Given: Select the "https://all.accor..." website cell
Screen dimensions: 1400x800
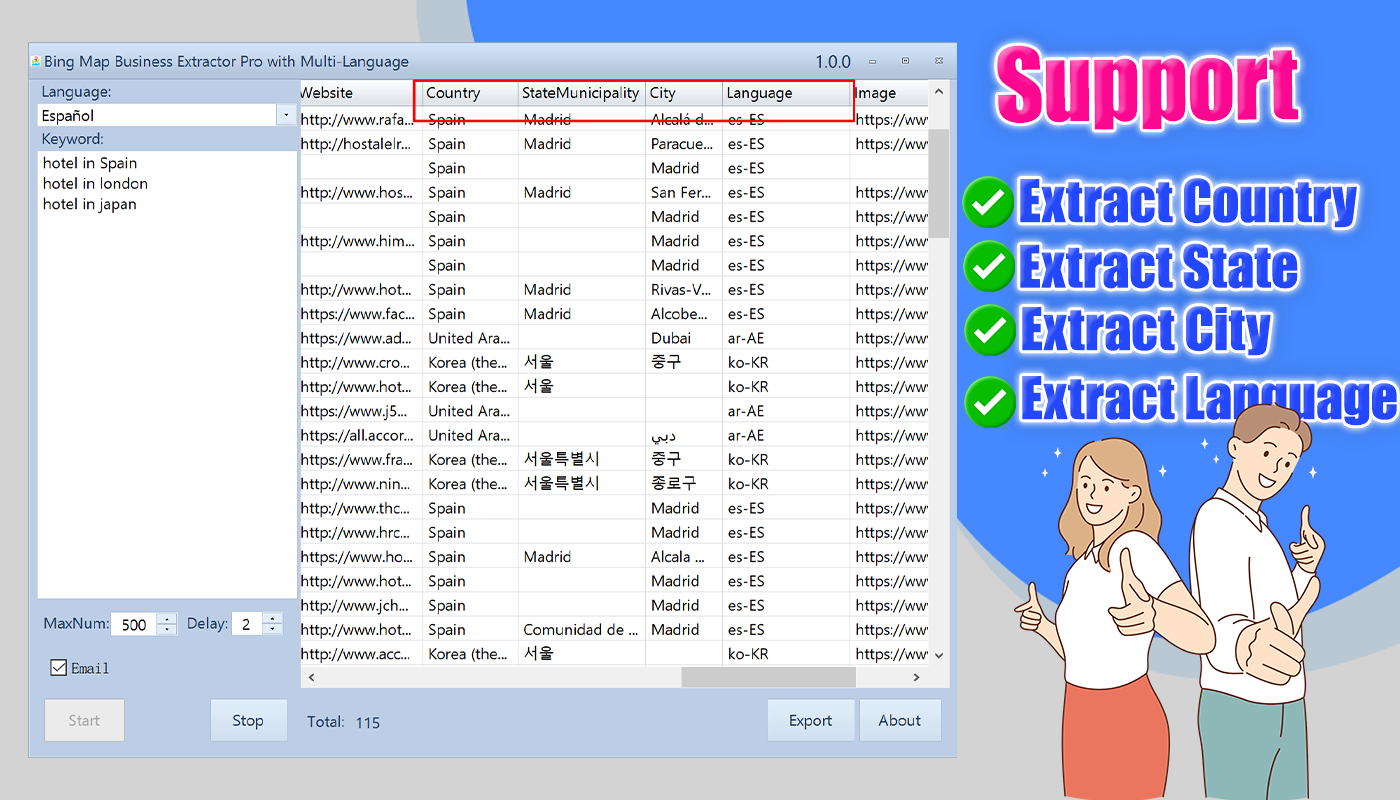Looking at the screenshot, I should pyautogui.click(x=361, y=435).
